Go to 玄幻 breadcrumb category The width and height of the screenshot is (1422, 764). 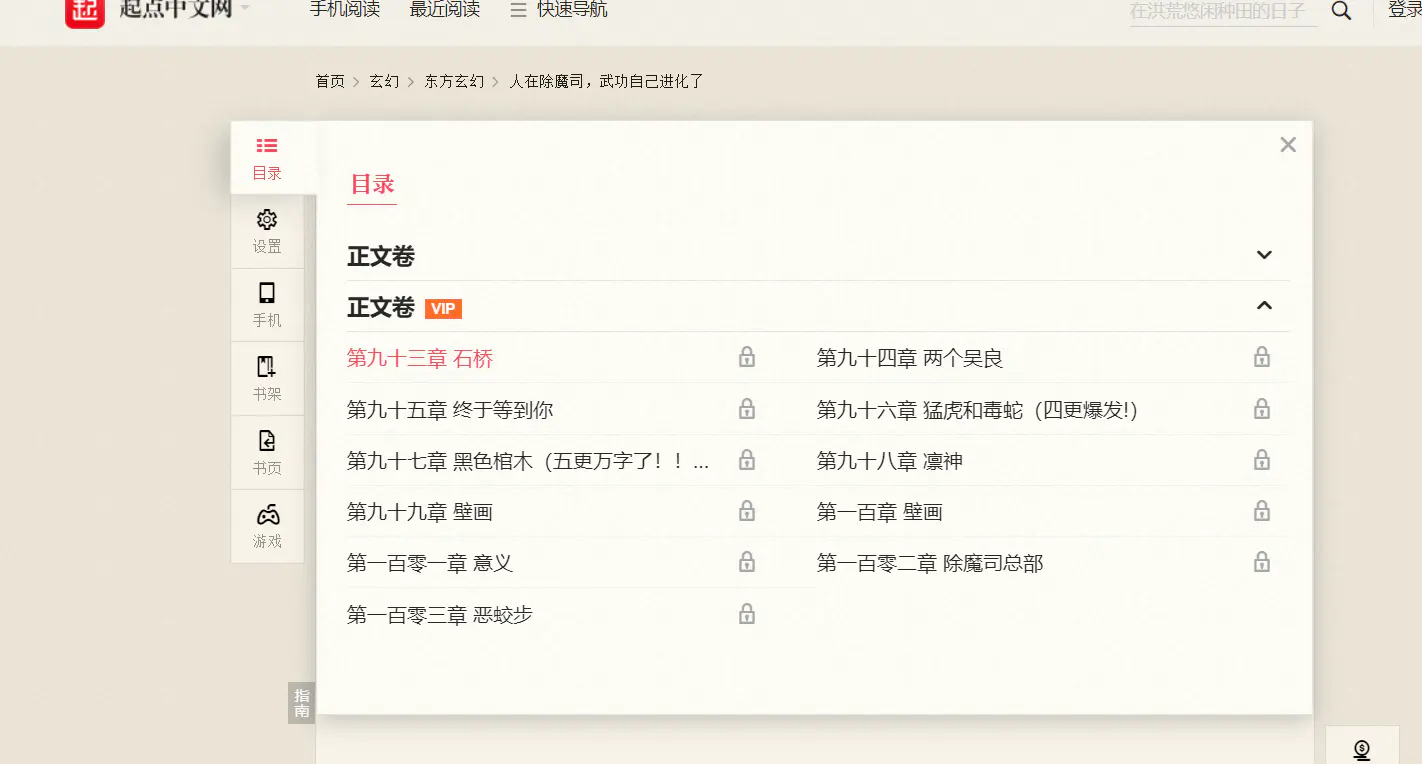tap(384, 81)
